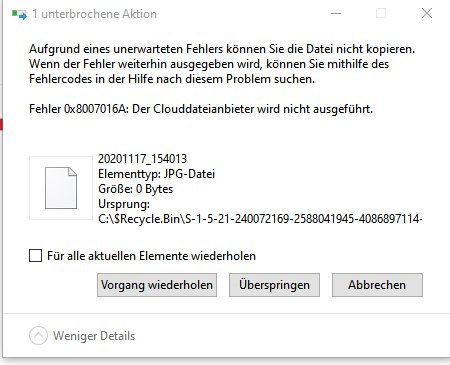
Task: Click the greyed-out maximize window icon
Action: [x=381, y=13]
